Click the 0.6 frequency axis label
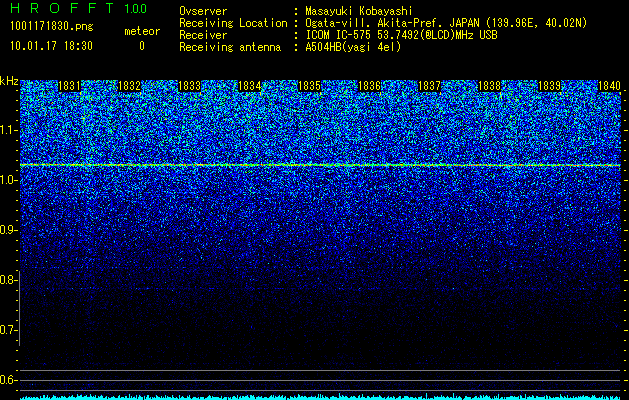This screenshot has width=629, height=400. click(x=8, y=380)
